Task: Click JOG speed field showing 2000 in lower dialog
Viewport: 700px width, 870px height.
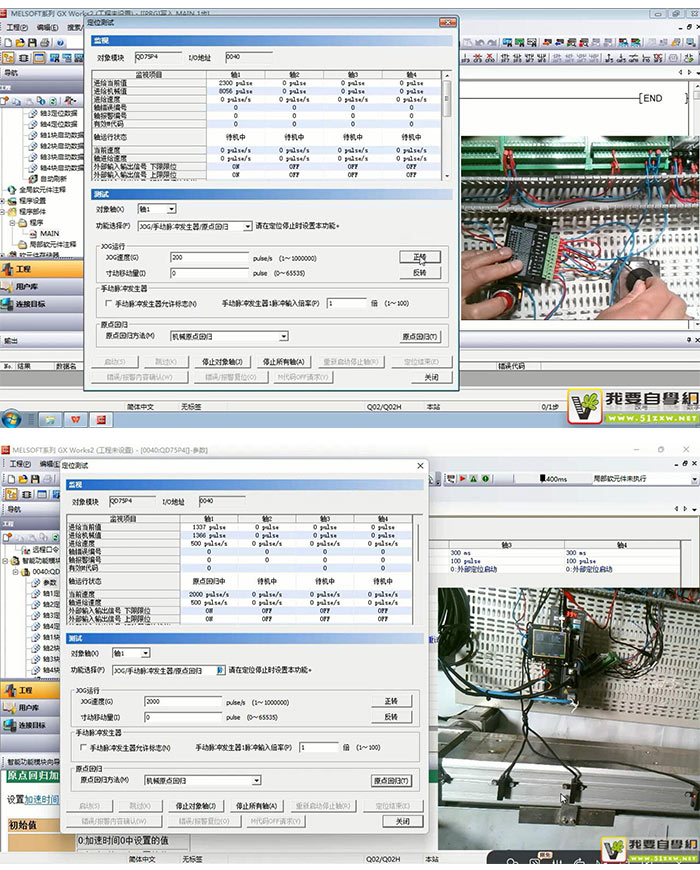Action: pyautogui.click(x=183, y=702)
